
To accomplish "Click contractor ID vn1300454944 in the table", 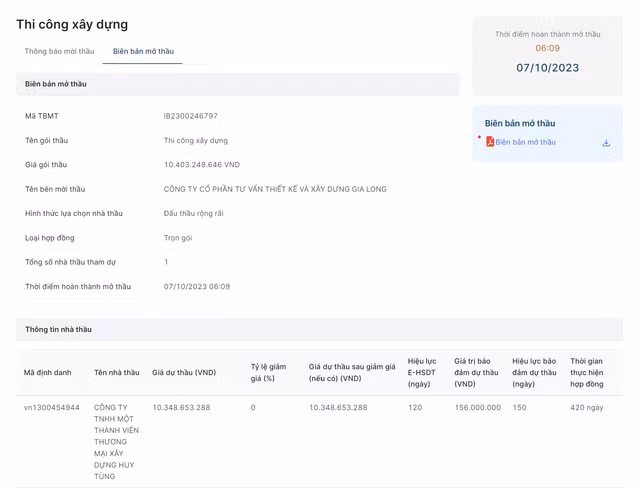I will (52, 408).
